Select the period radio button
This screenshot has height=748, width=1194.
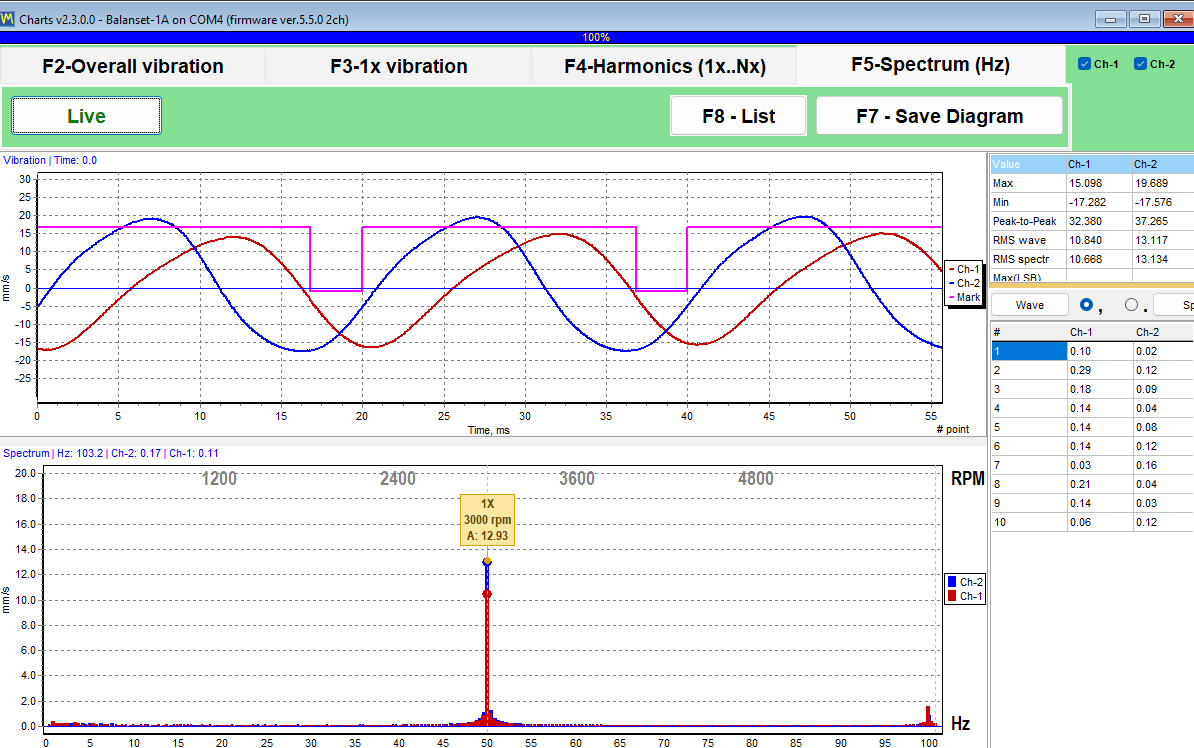tap(1131, 305)
